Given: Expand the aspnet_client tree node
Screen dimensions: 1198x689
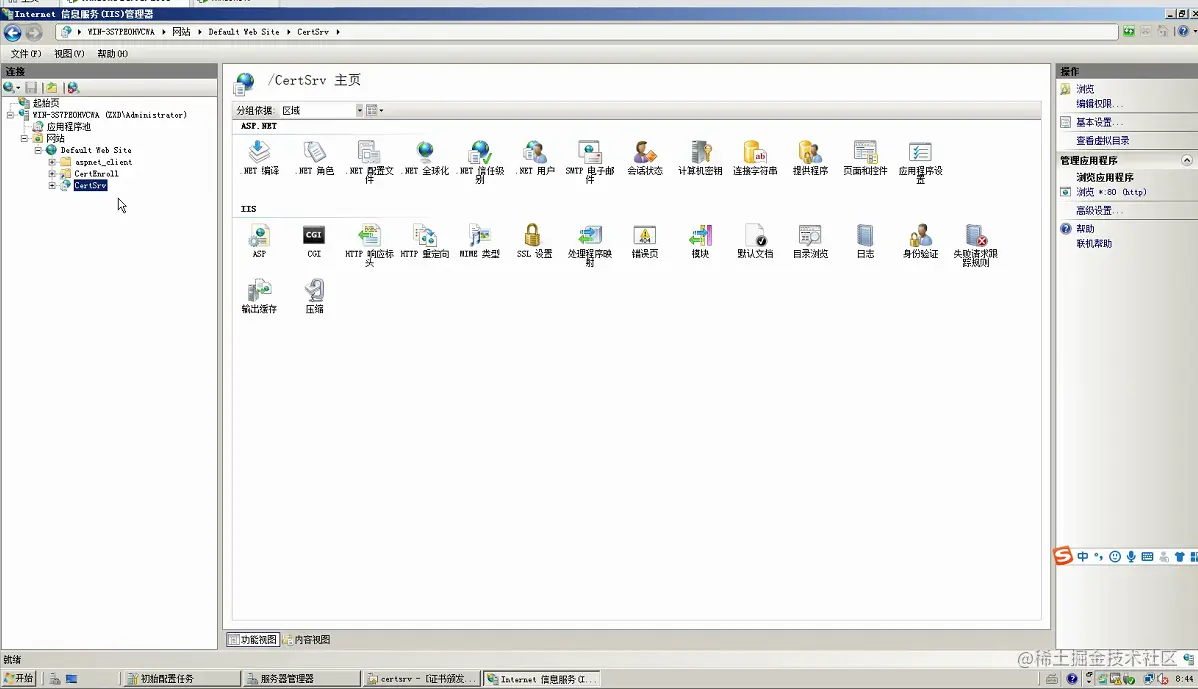Looking at the screenshot, I should 52,162.
